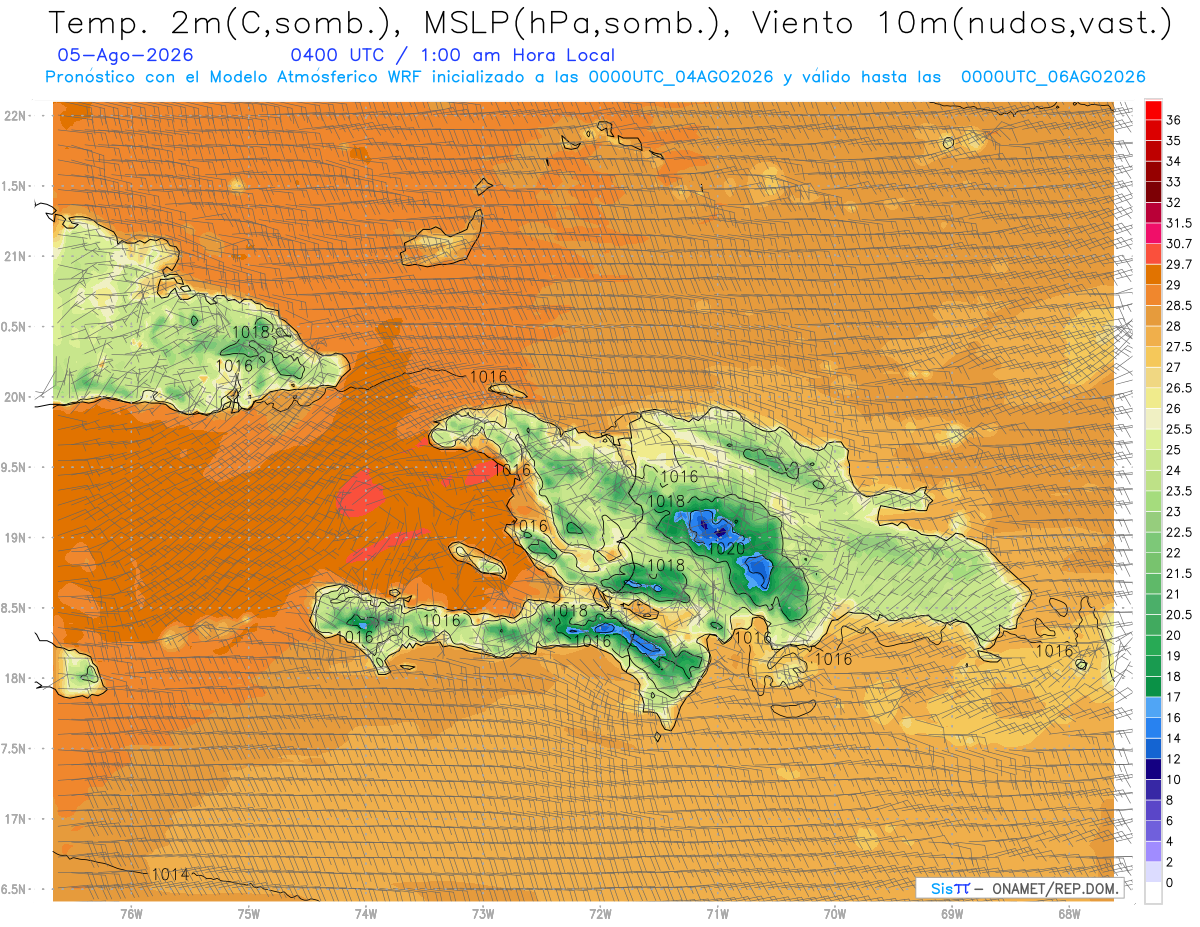Click legend value 12
Viewport: 1200px width, 927px height.
tap(1173, 759)
